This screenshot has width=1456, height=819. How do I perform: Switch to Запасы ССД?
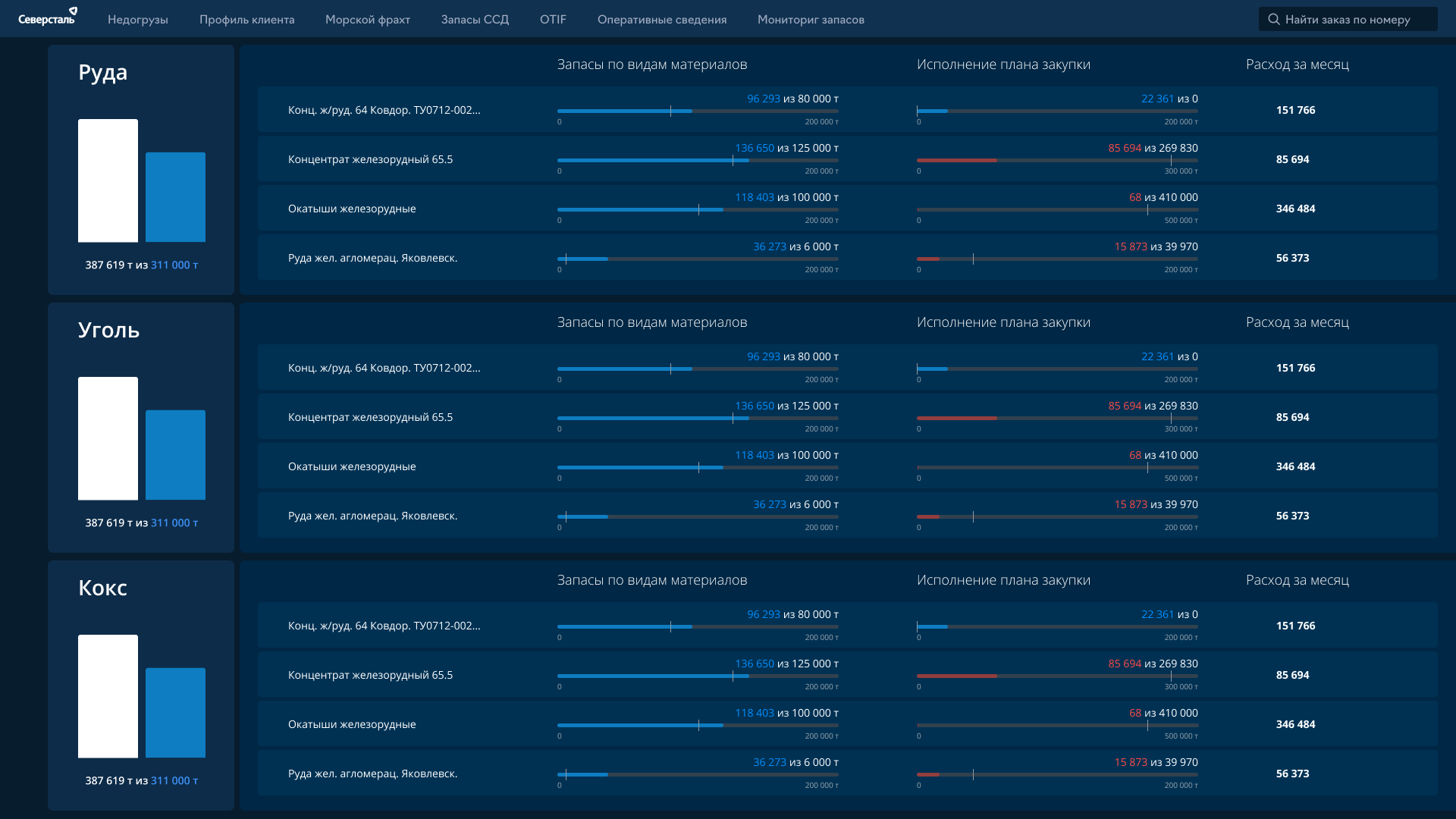[x=475, y=20]
